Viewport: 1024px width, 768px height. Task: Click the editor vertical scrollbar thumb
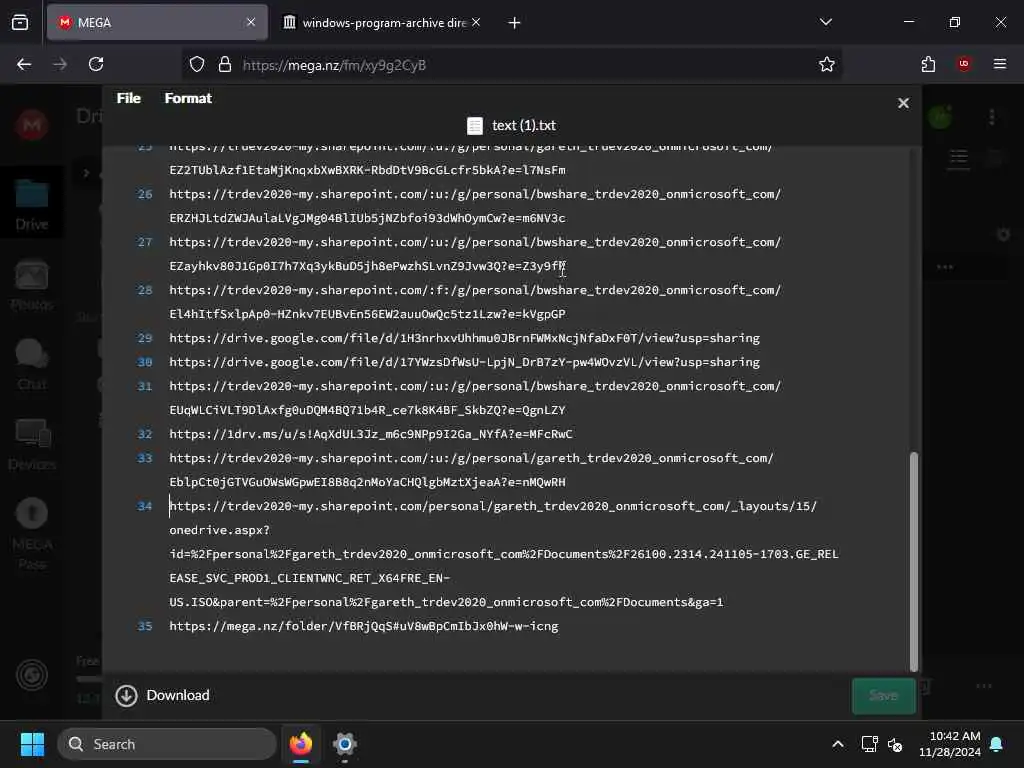[914, 562]
